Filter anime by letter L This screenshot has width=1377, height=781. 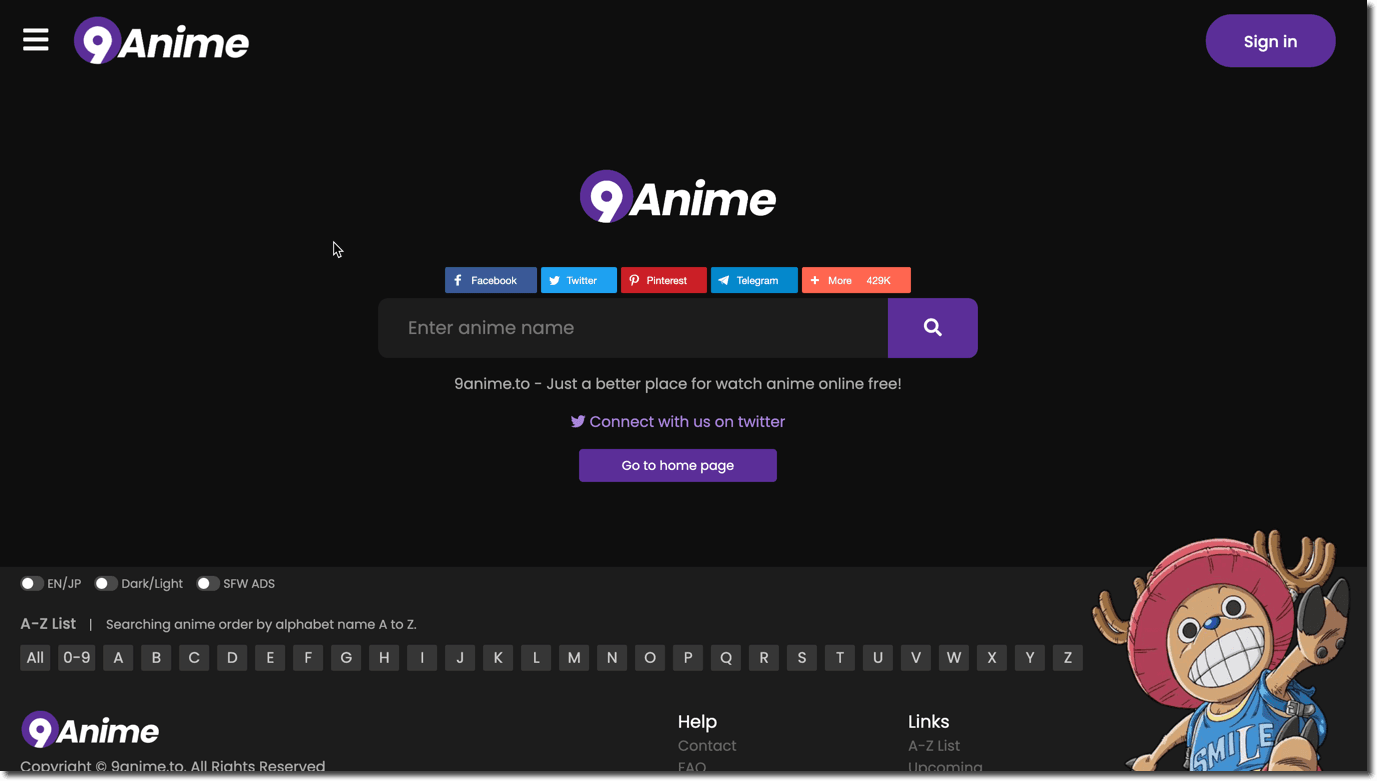coord(536,658)
